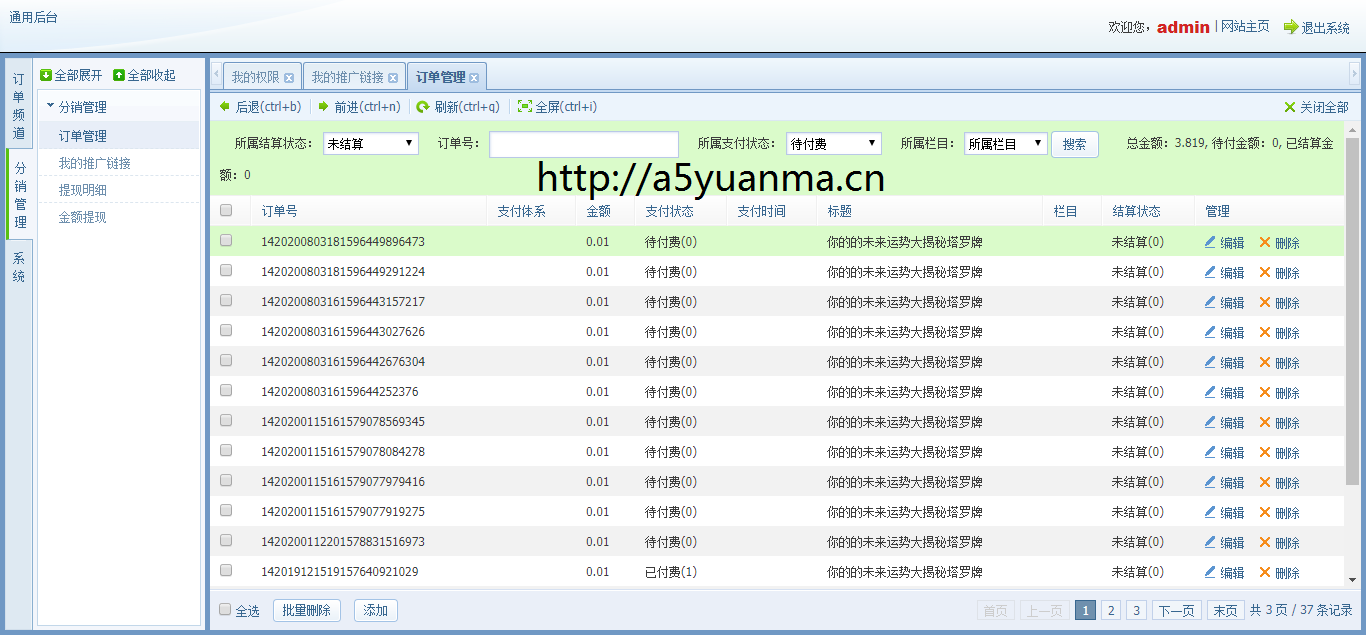
Task: Toggle the header select-all checkbox beside 订单号
Action: tap(226, 210)
